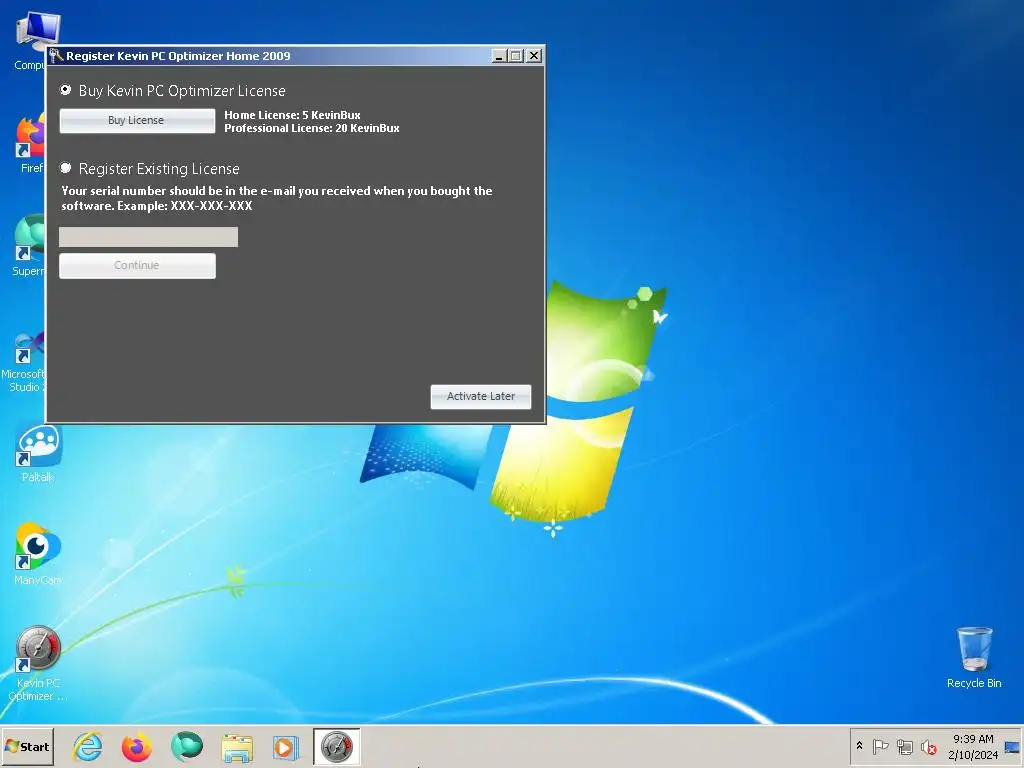Screen dimensions: 1024x768
Task: Click the Buy License button
Action: click(x=137, y=121)
